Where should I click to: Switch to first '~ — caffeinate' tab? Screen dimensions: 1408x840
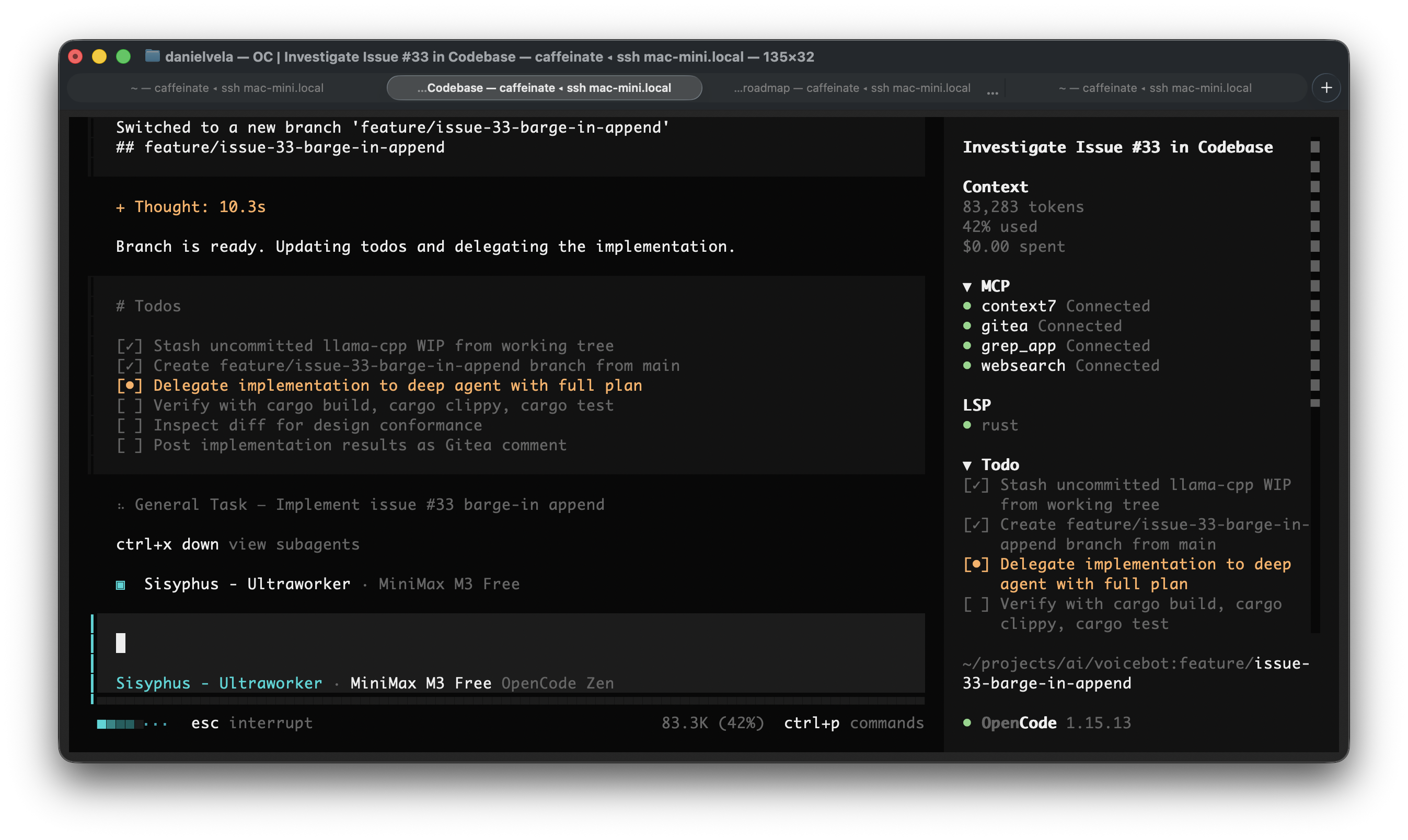tap(227, 88)
